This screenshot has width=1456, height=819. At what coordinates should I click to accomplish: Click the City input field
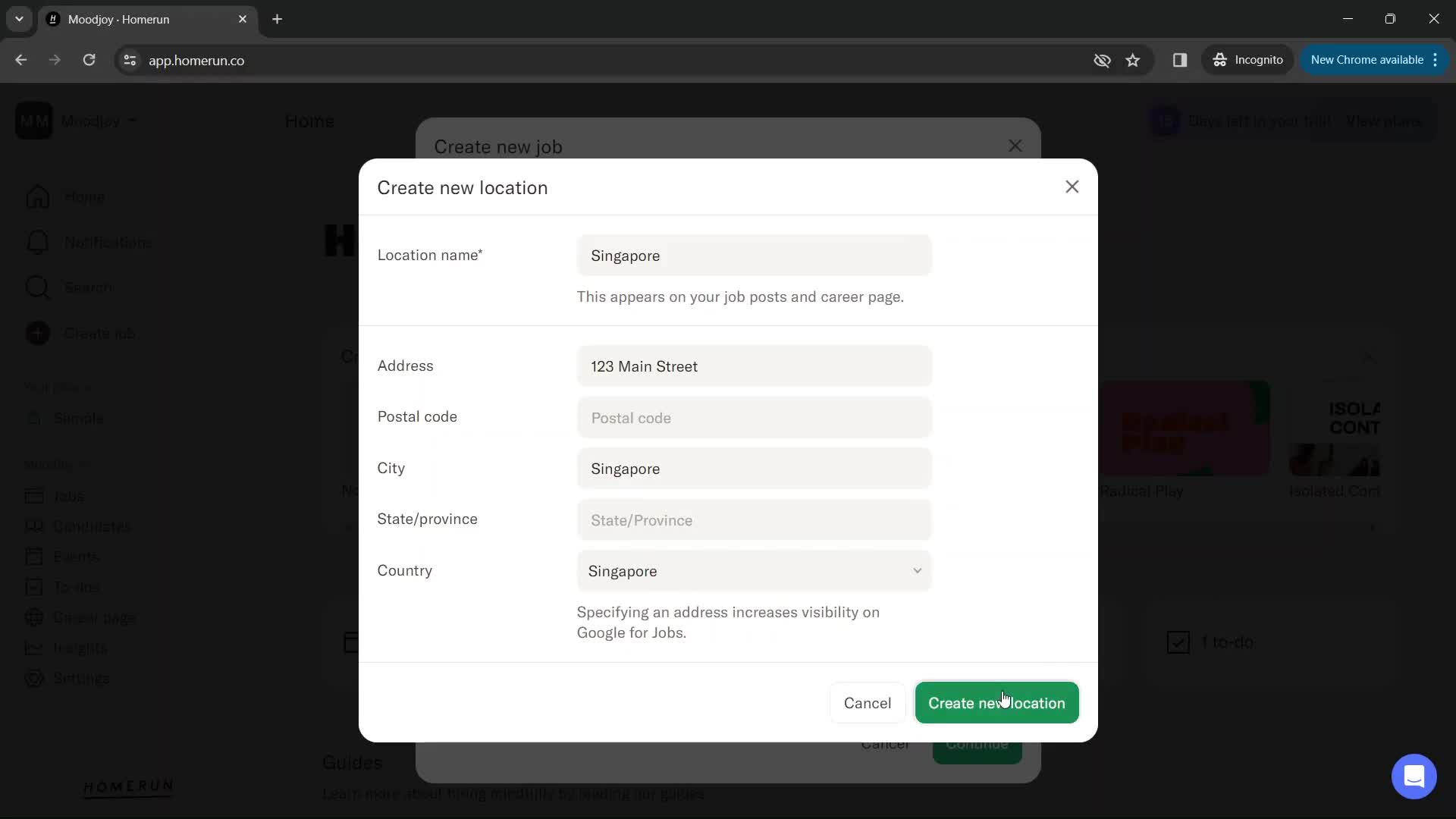click(x=754, y=469)
